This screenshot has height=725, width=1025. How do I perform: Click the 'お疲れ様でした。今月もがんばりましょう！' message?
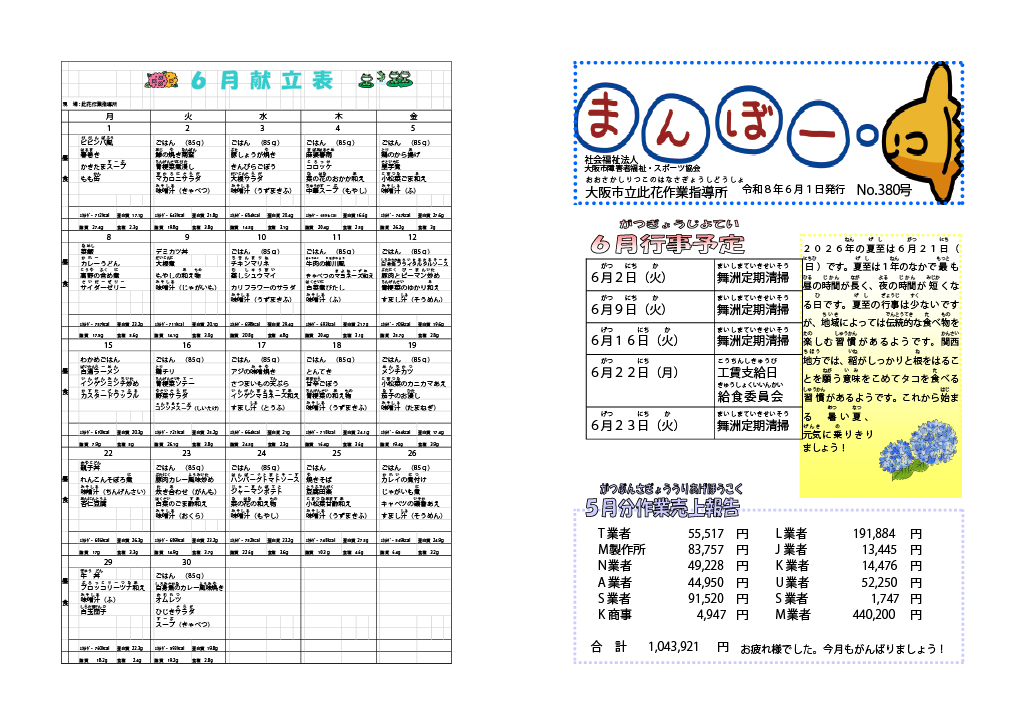coord(842,649)
